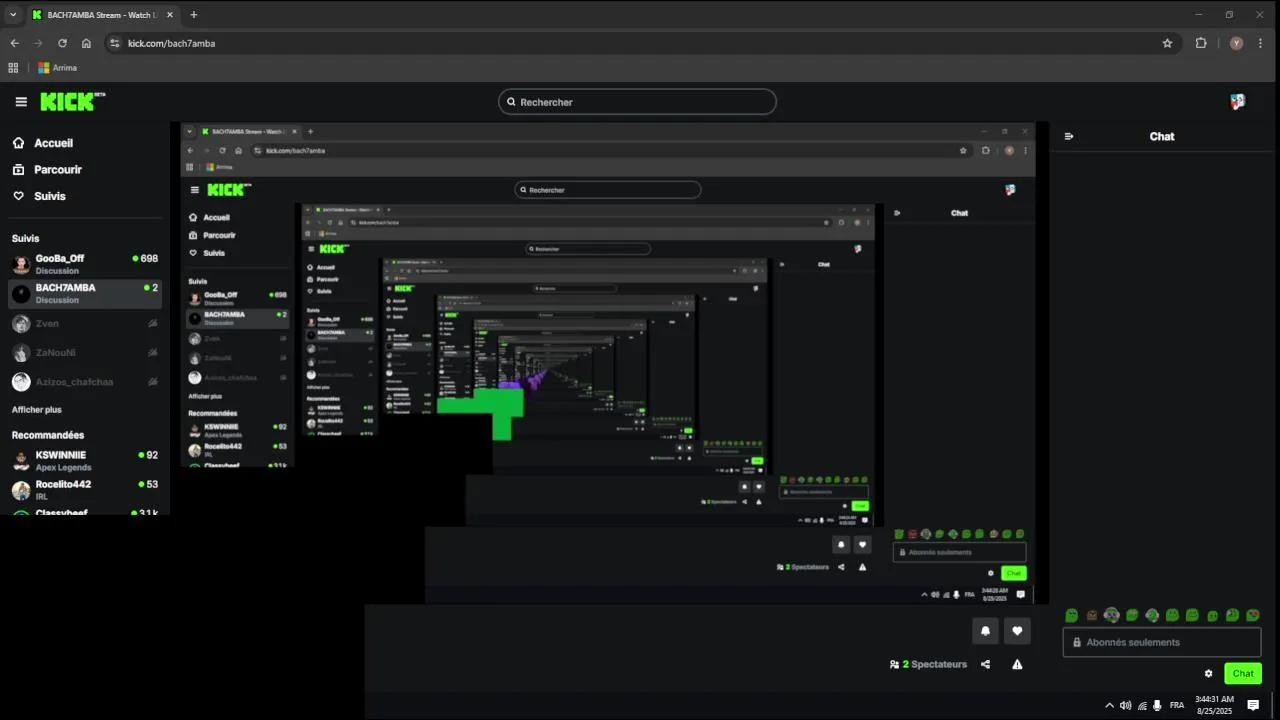
Task: Expand the tab search dropdown arrow
Action: [13, 15]
